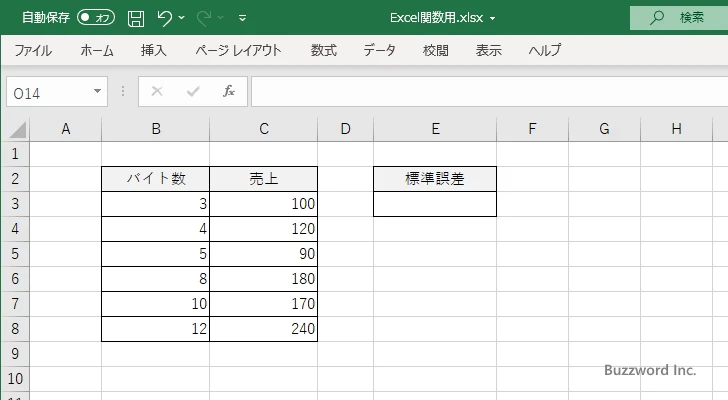Select column H header
This screenshot has height=400, width=728.
(676, 129)
